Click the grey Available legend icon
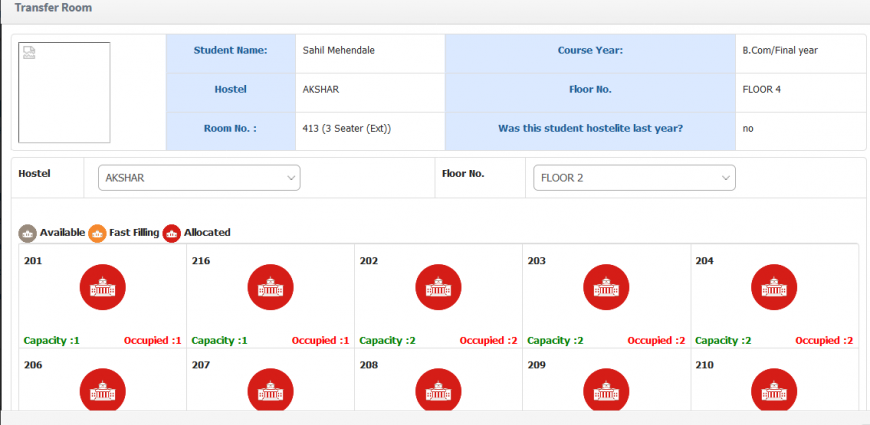Image resolution: width=870 pixels, height=425 pixels. click(28, 234)
